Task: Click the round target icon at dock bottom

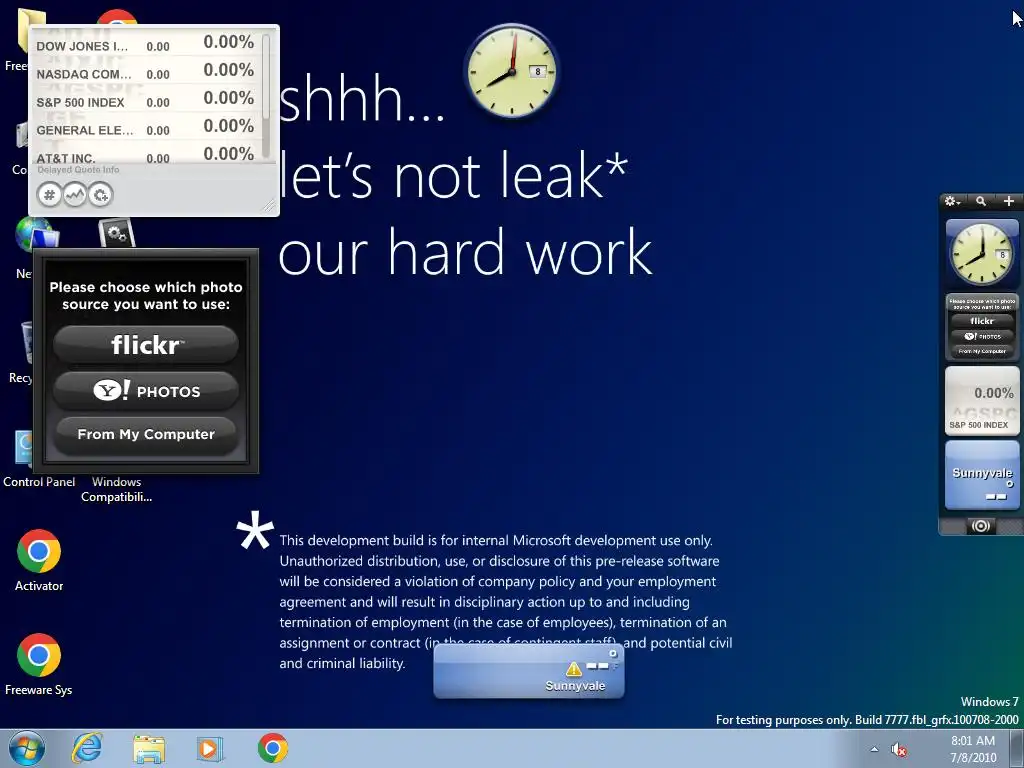Action: tap(981, 526)
